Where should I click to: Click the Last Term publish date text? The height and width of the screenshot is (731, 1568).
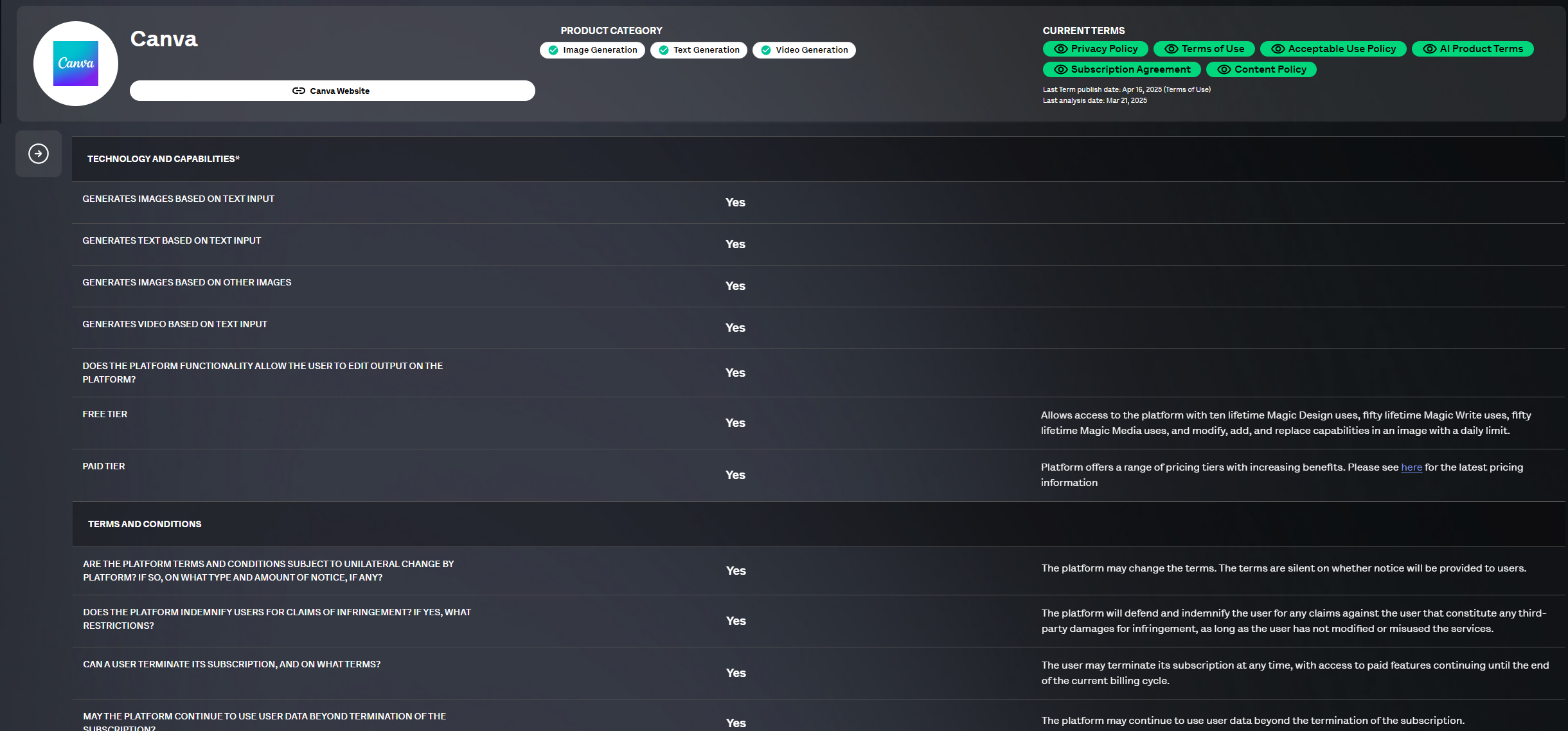point(1127,90)
